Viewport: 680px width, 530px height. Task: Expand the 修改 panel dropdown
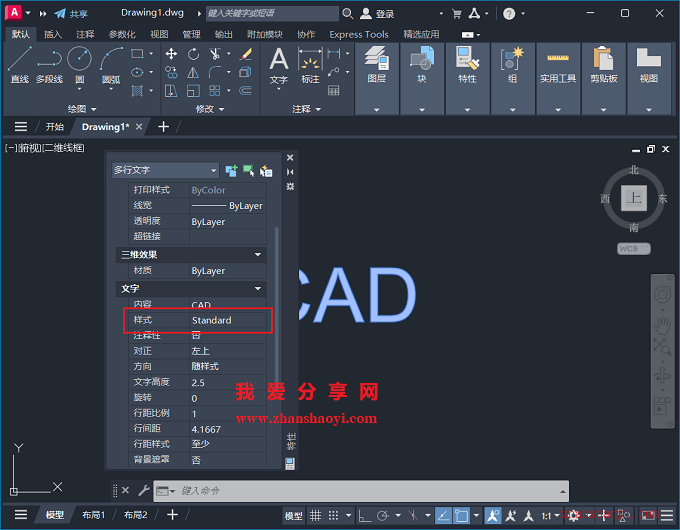(x=210, y=109)
